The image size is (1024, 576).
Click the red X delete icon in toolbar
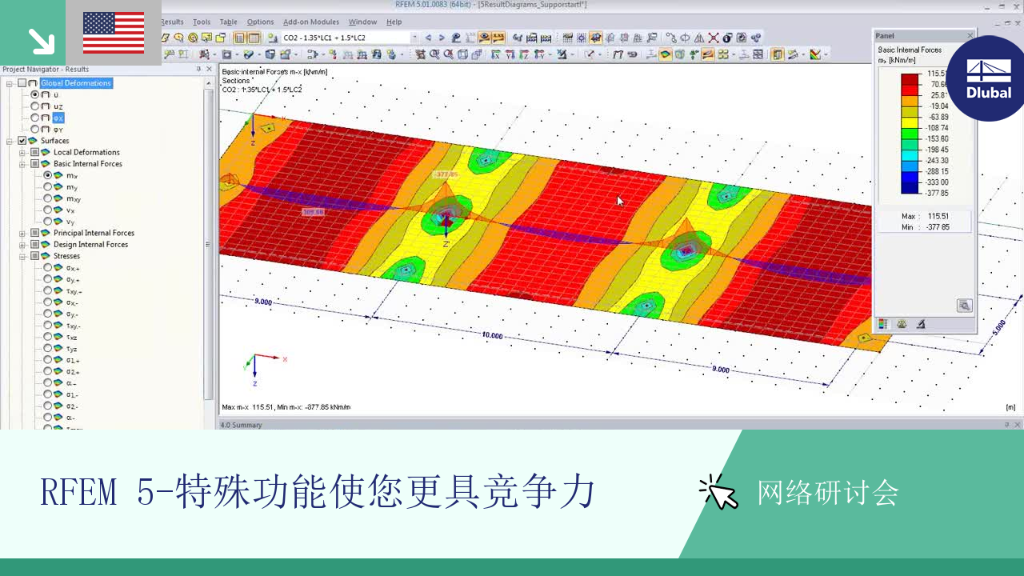tap(713, 38)
